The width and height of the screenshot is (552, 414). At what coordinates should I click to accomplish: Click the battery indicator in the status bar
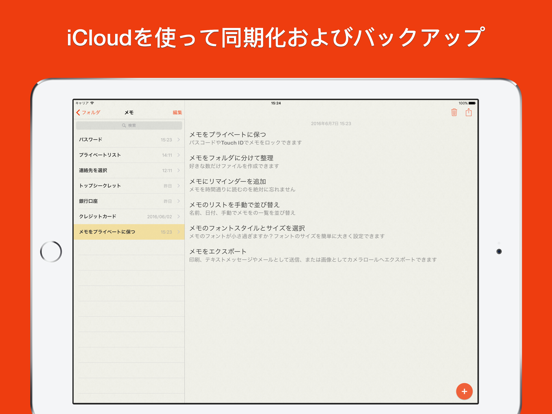472,103
